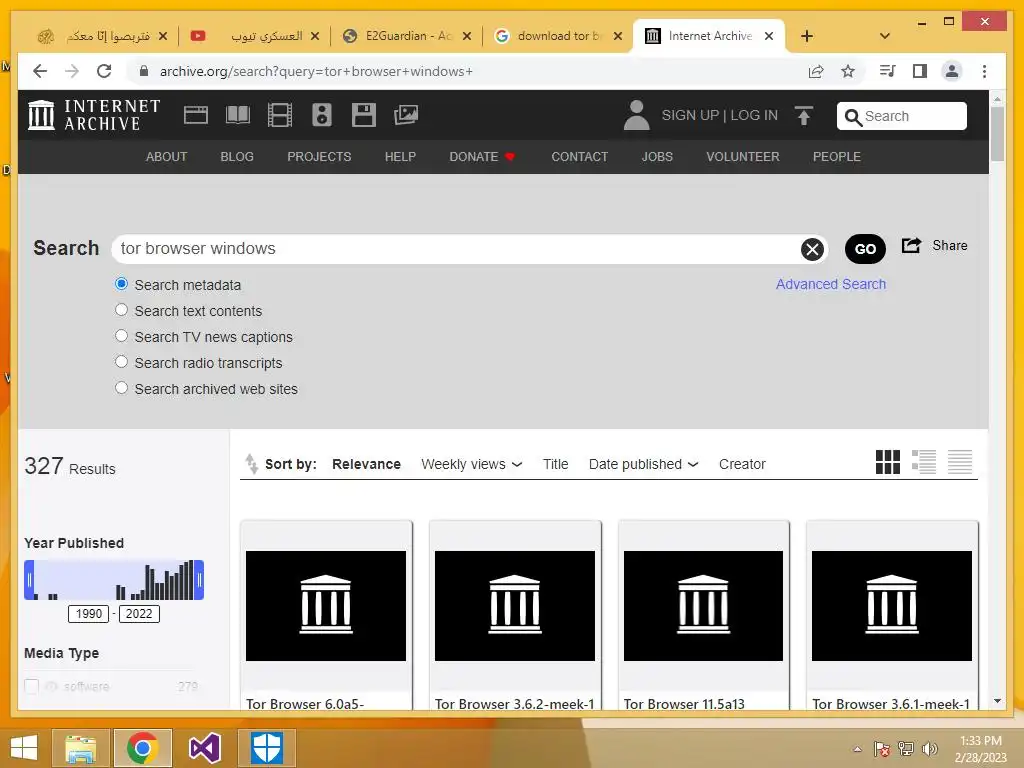Click the Windows Start button
This screenshot has width=1024, height=768.
tap(24, 748)
